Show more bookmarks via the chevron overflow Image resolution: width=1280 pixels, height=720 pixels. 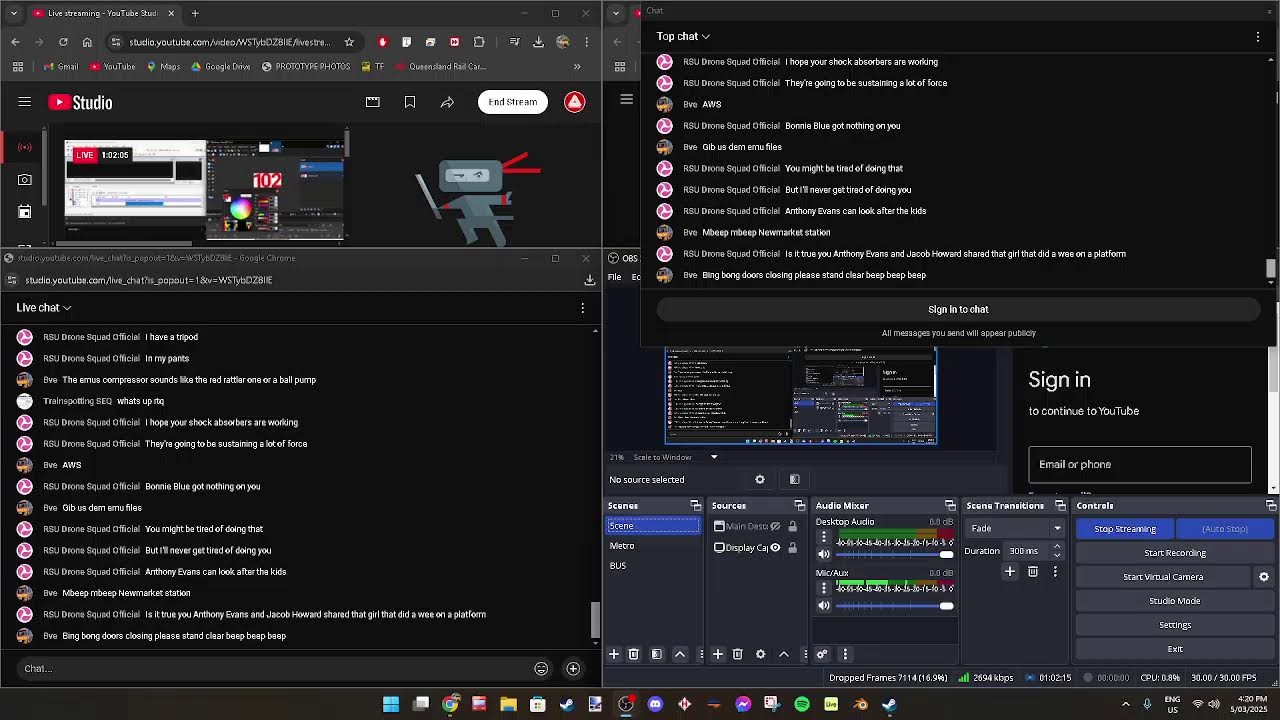577,67
